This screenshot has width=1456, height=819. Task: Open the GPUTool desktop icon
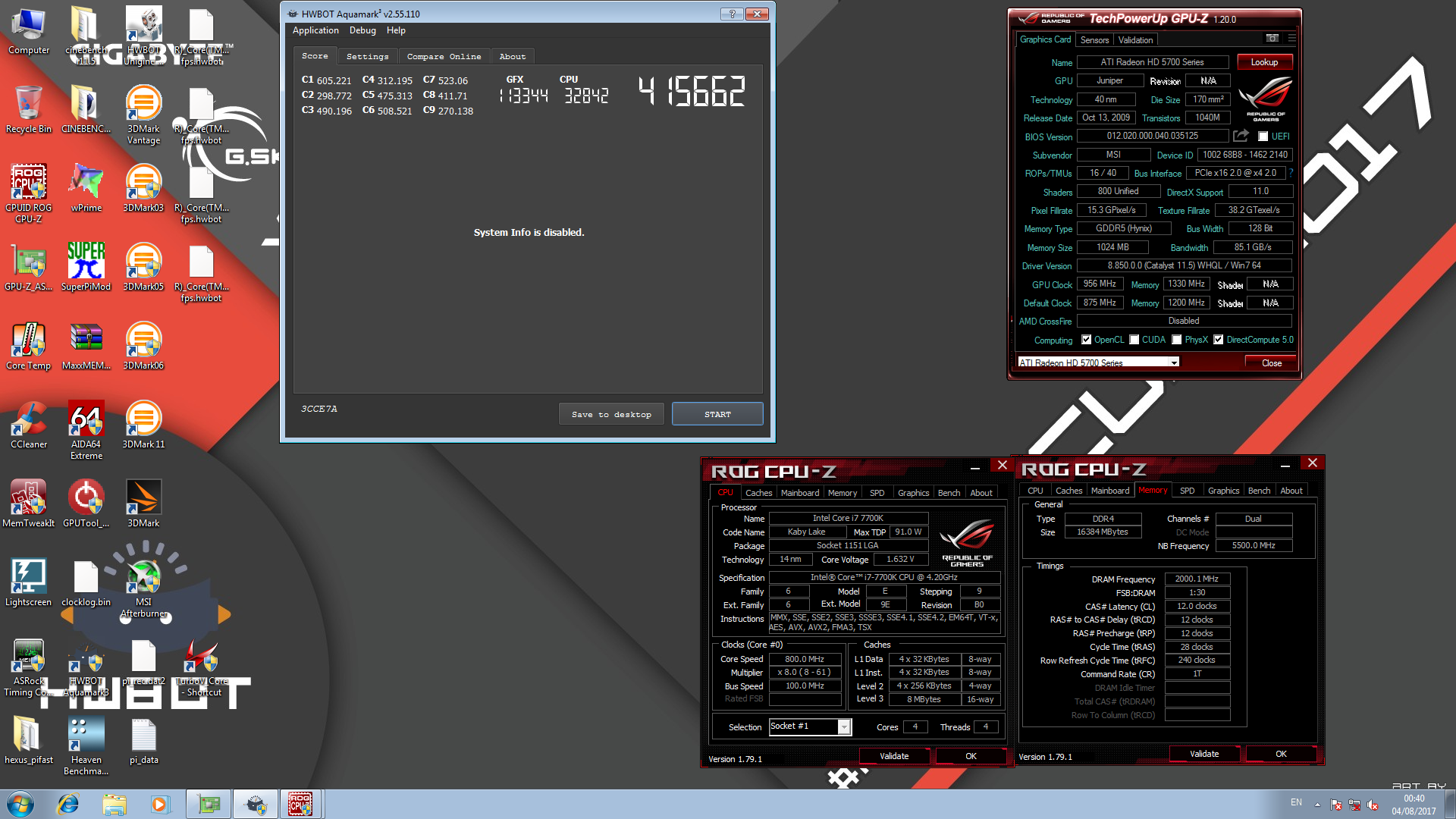(x=86, y=504)
